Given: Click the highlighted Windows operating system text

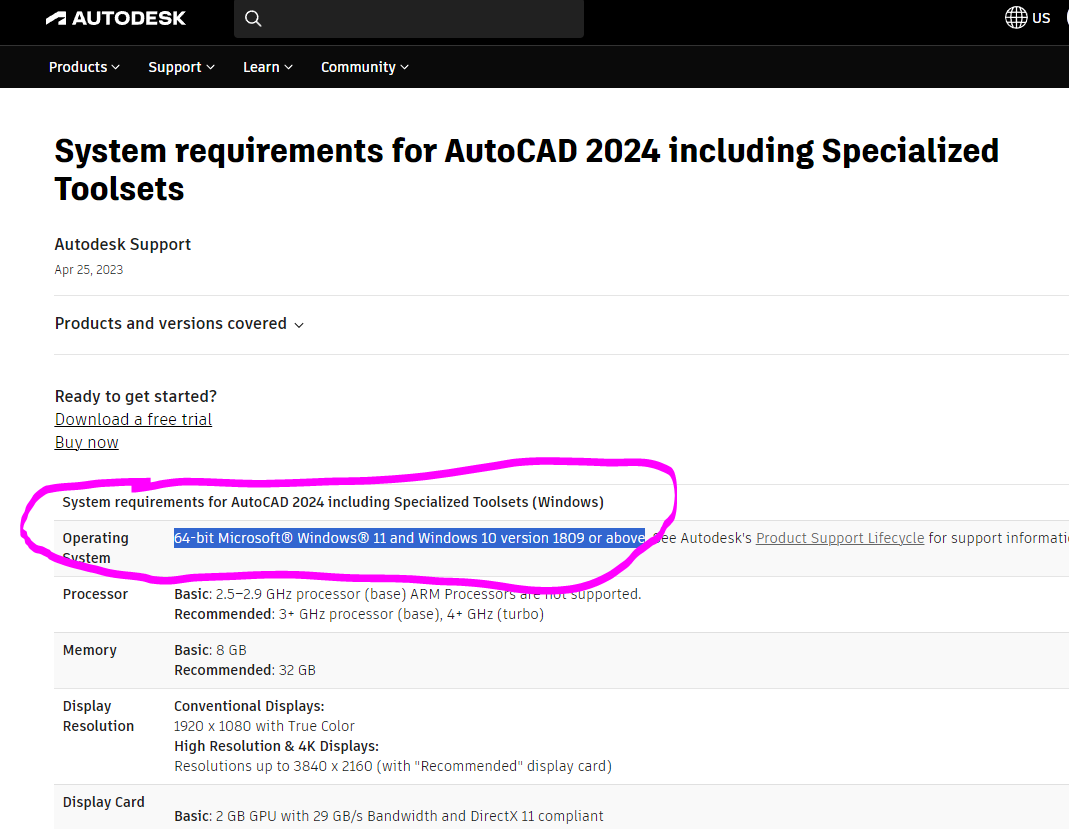Looking at the screenshot, I should [408, 537].
